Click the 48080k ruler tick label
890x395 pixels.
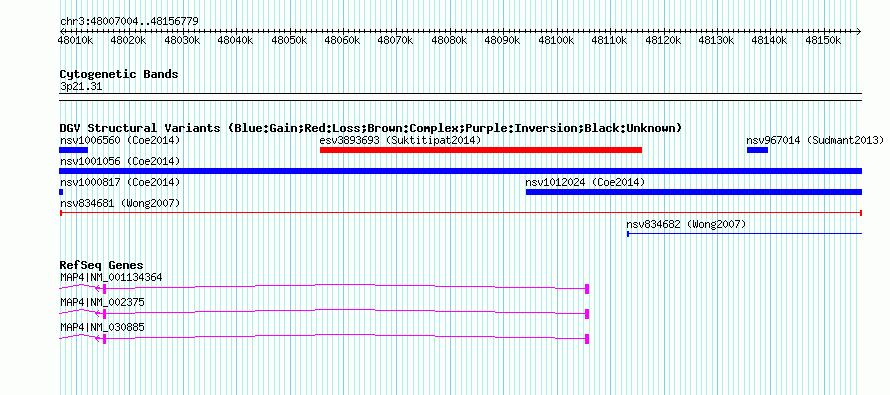tap(450, 40)
